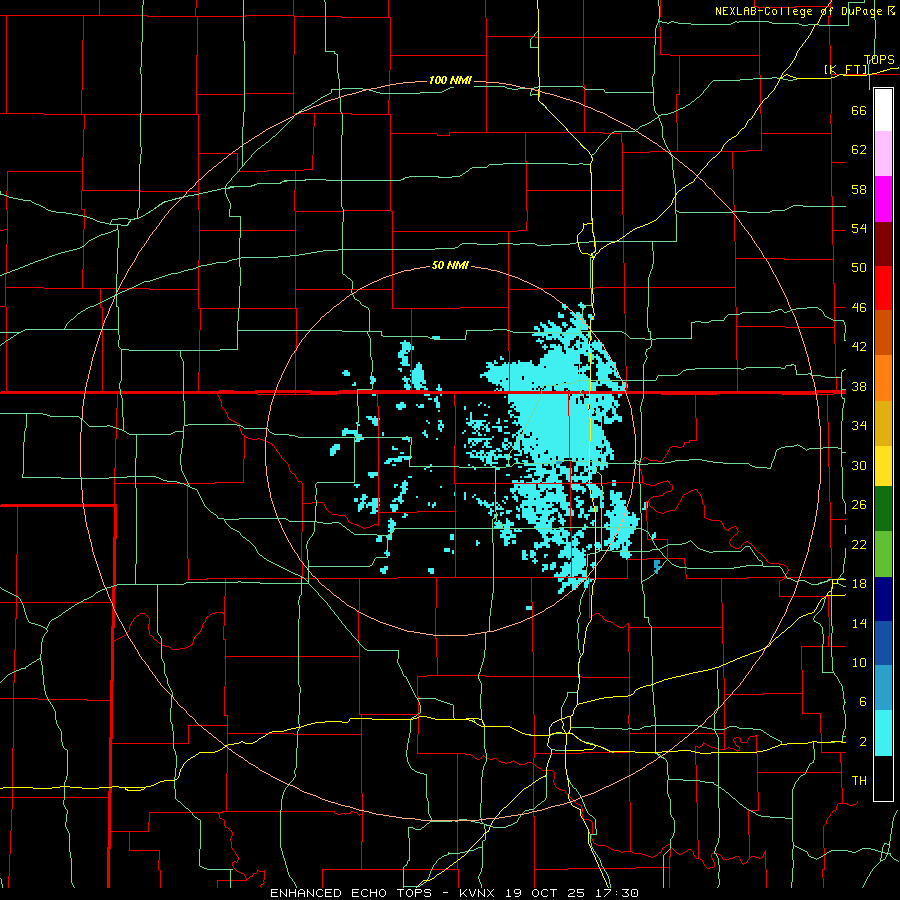Click legend value 46
The height and width of the screenshot is (900, 900).
pyautogui.click(x=859, y=308)
